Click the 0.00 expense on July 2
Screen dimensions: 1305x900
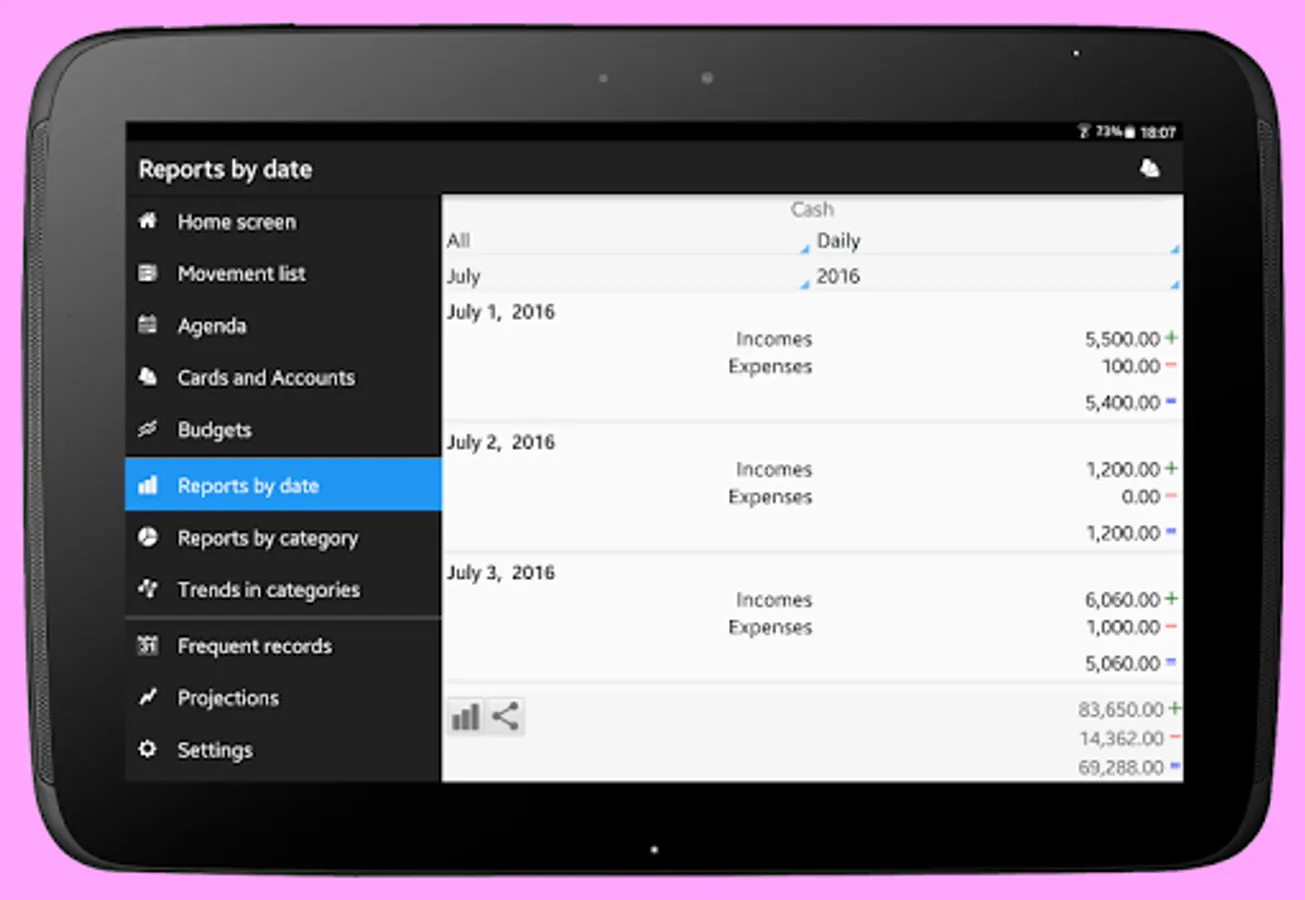click(1141, 497)
